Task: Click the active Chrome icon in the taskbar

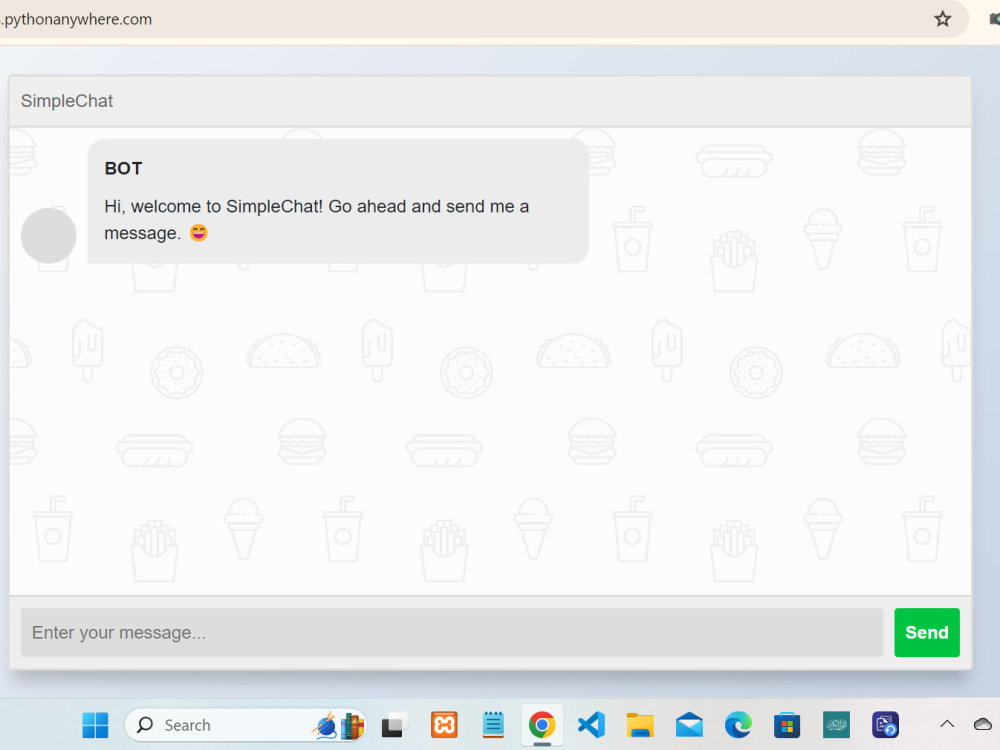Action: [542, 724]
